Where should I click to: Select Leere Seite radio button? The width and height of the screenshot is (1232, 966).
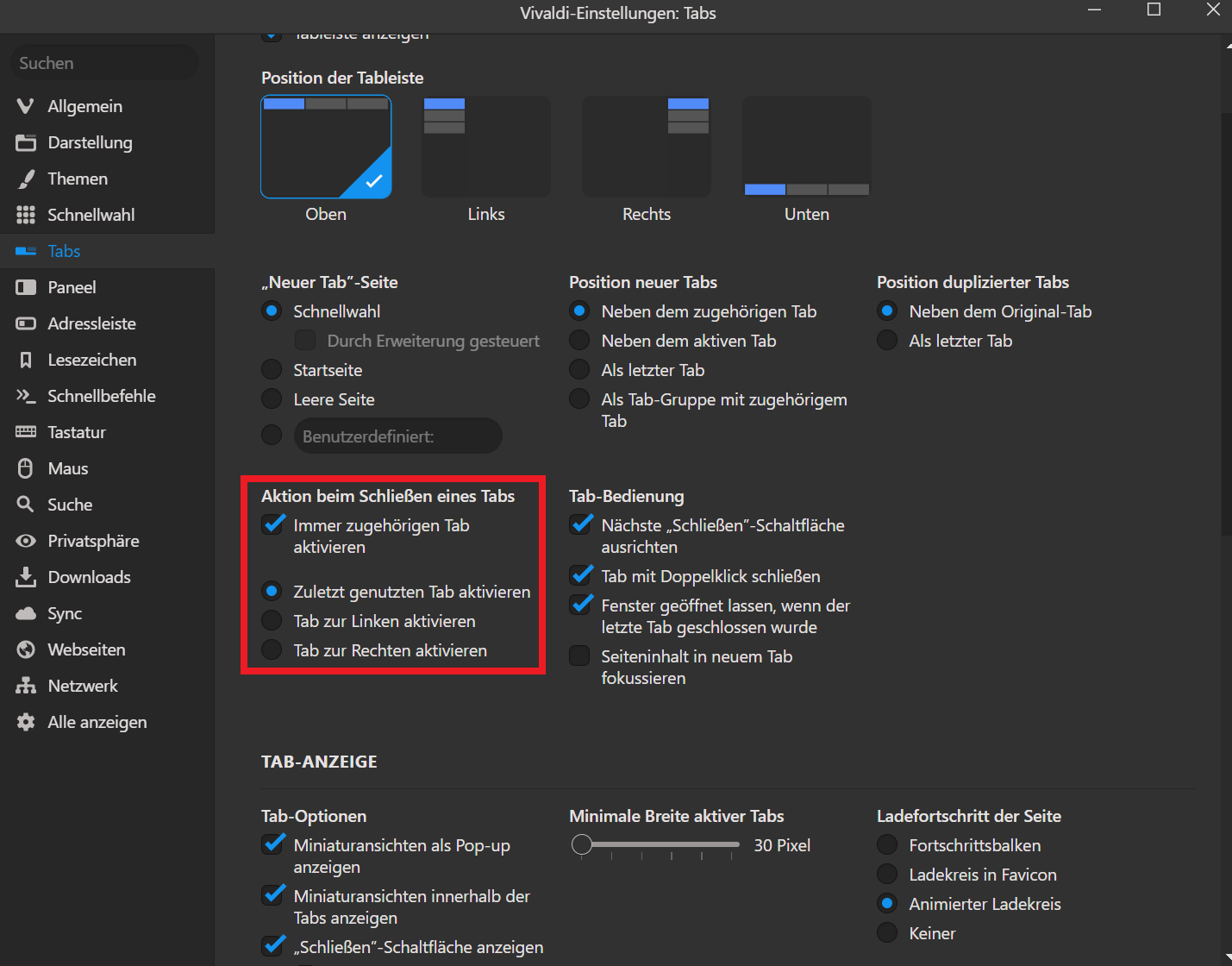point(272,399)
